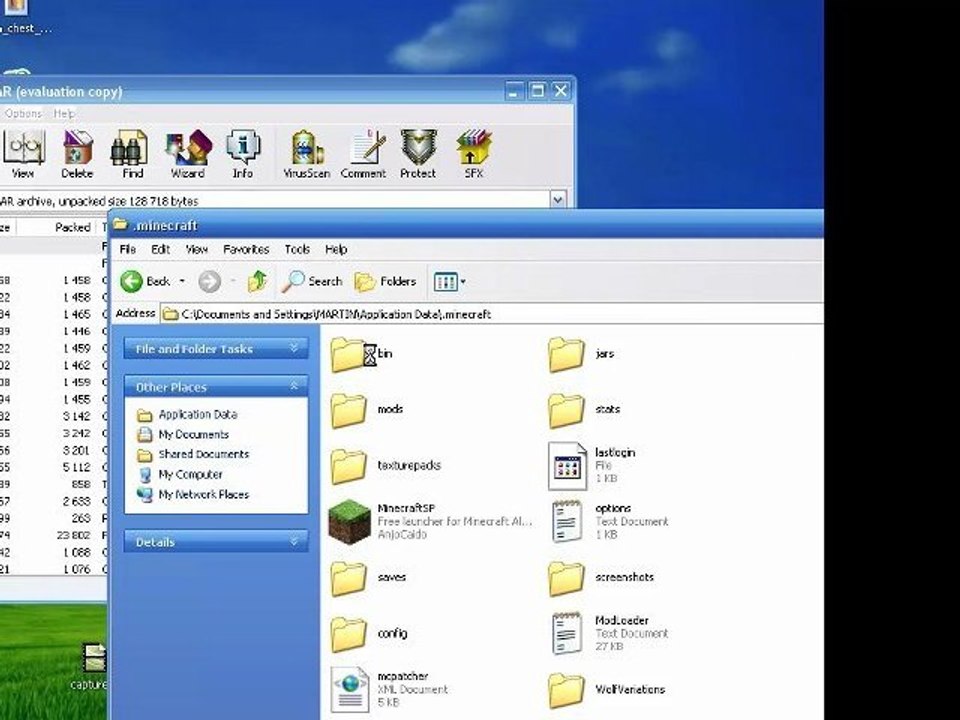960x720 pixels.
Task: Open the File menu in Explorer
Action: (128, 249)
